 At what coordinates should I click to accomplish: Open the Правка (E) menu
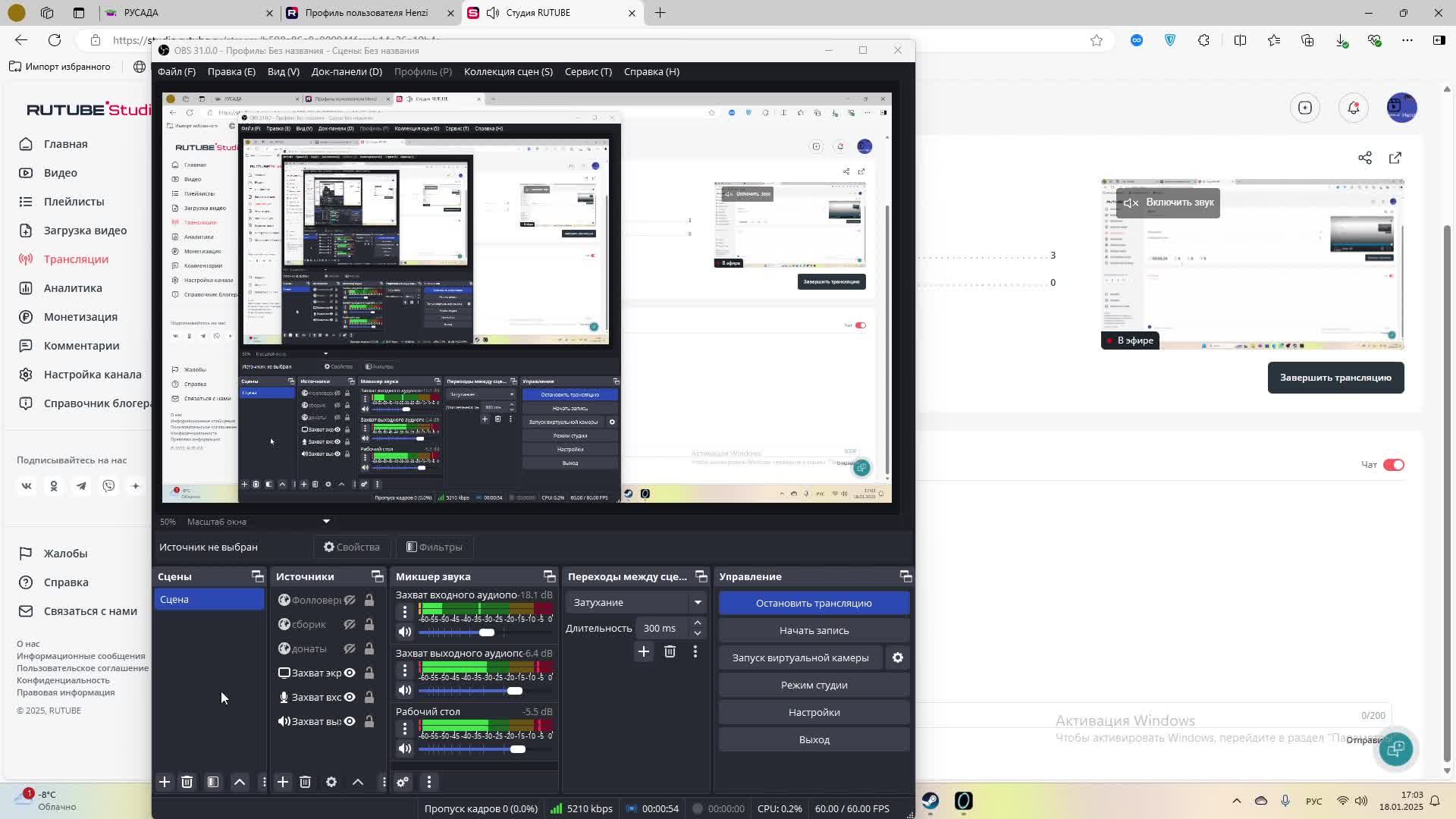pos(231,71)
